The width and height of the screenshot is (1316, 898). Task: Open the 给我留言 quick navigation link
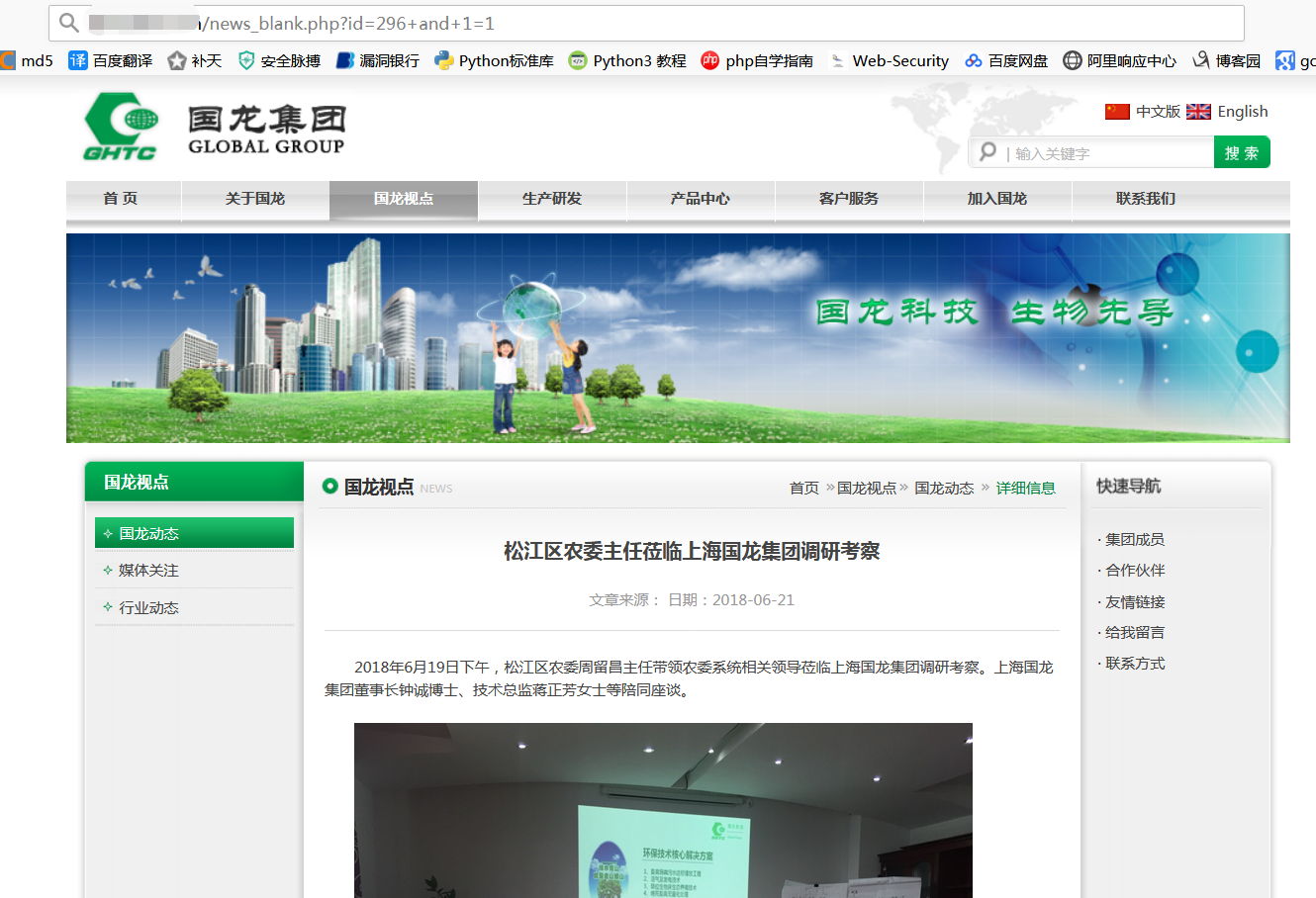pyautogui.click(x=1135, y=632)
